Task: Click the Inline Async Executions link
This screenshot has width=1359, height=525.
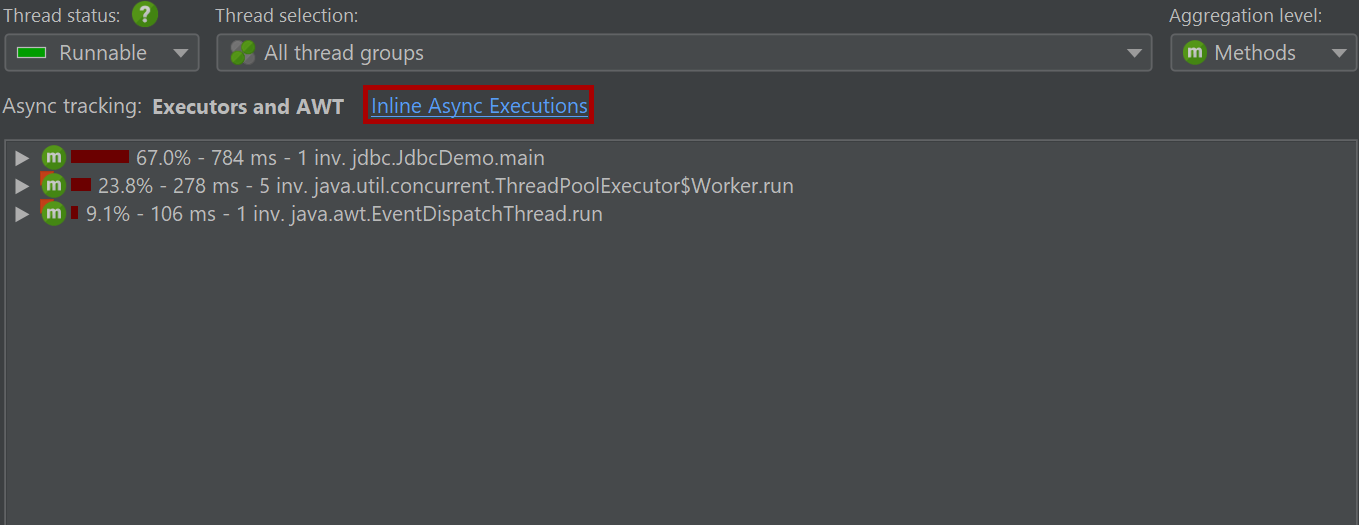Action: click(479, 105)
